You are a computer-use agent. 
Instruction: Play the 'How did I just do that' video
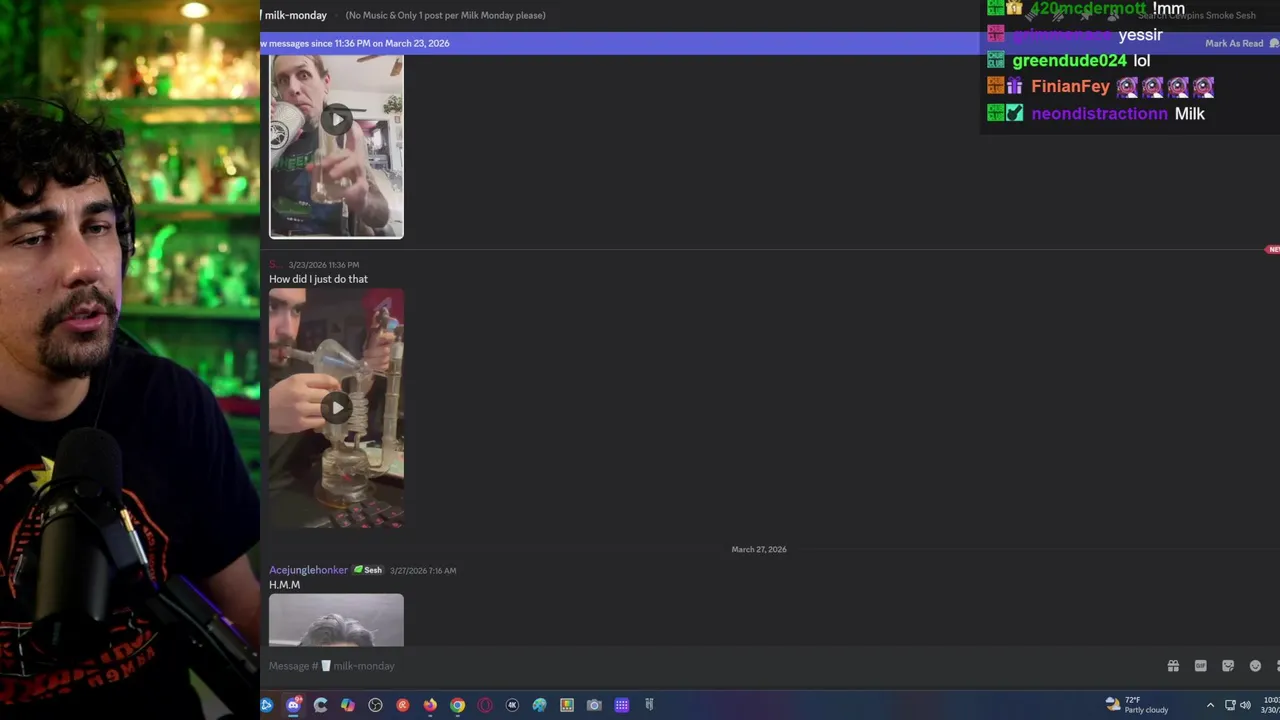(x=336, y=407)
